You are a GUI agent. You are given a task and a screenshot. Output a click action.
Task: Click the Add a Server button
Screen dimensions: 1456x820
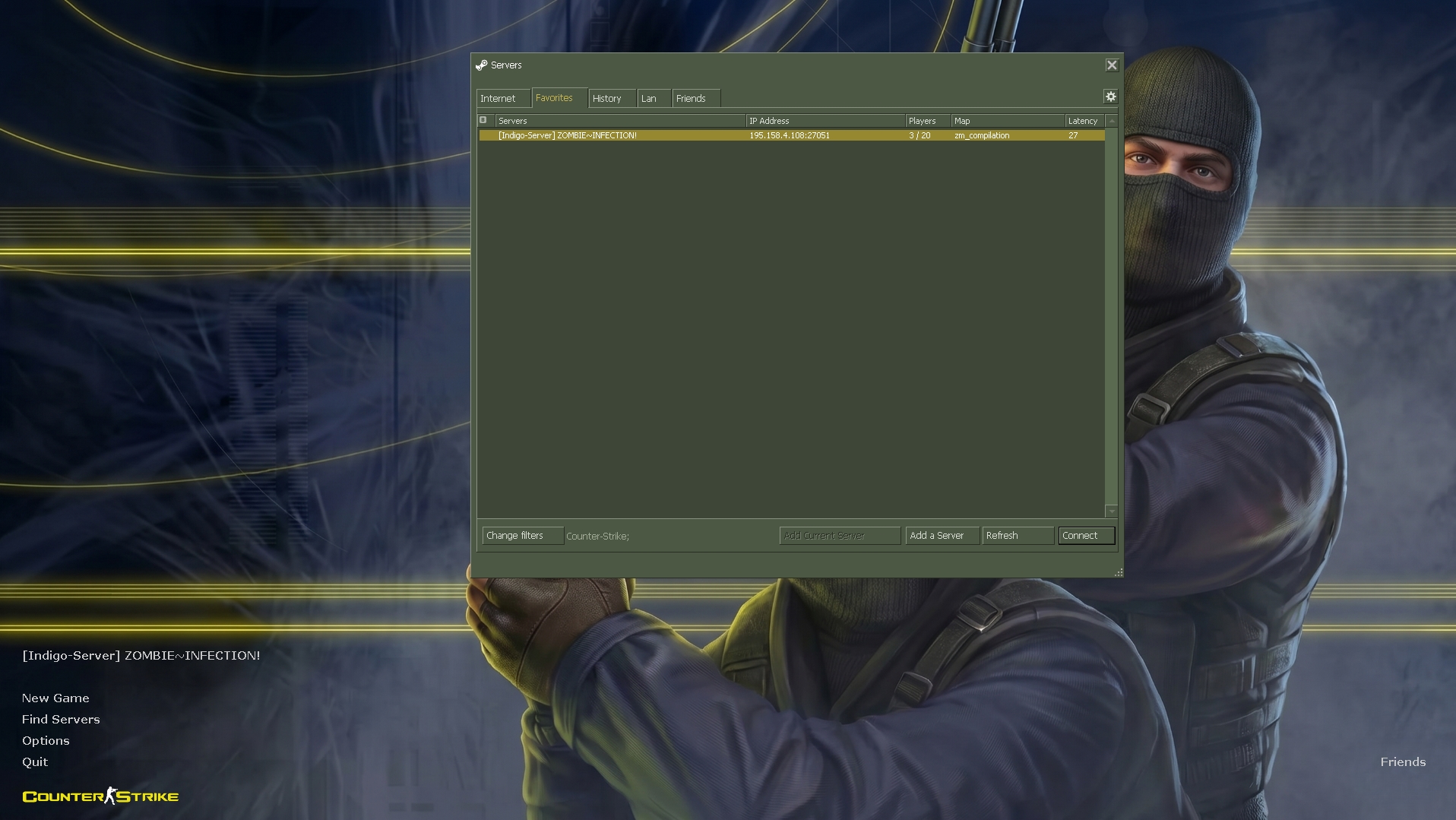pos(942,536)
